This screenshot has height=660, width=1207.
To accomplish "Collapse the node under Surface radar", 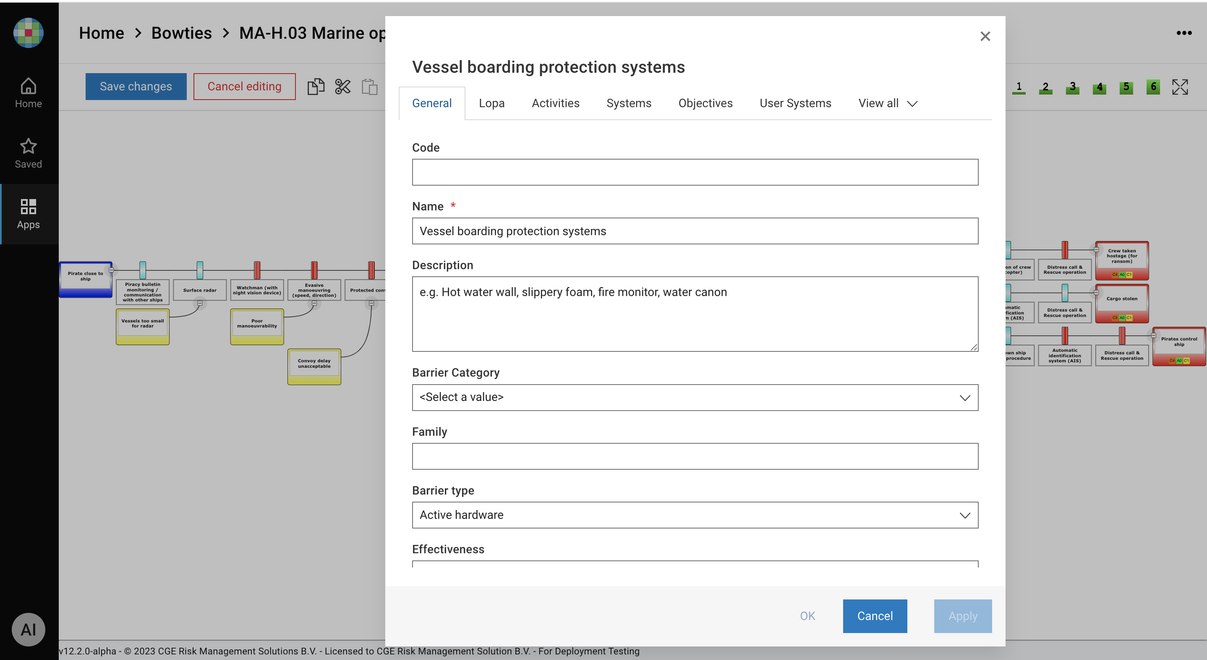I will click(x=200, y=303).
